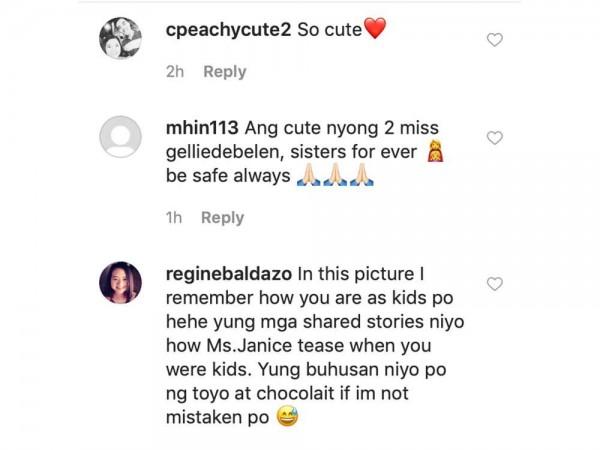The height and width of the screenshot is (450, 600).
Task: Click the praying hands emojis
Action: click(334, 176)
